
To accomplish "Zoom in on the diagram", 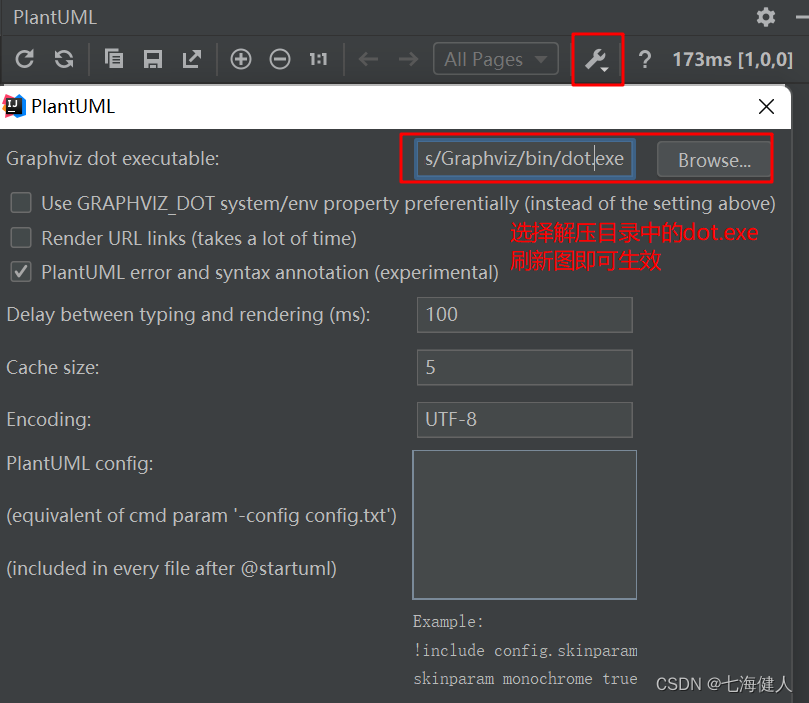I will [240, 59].
